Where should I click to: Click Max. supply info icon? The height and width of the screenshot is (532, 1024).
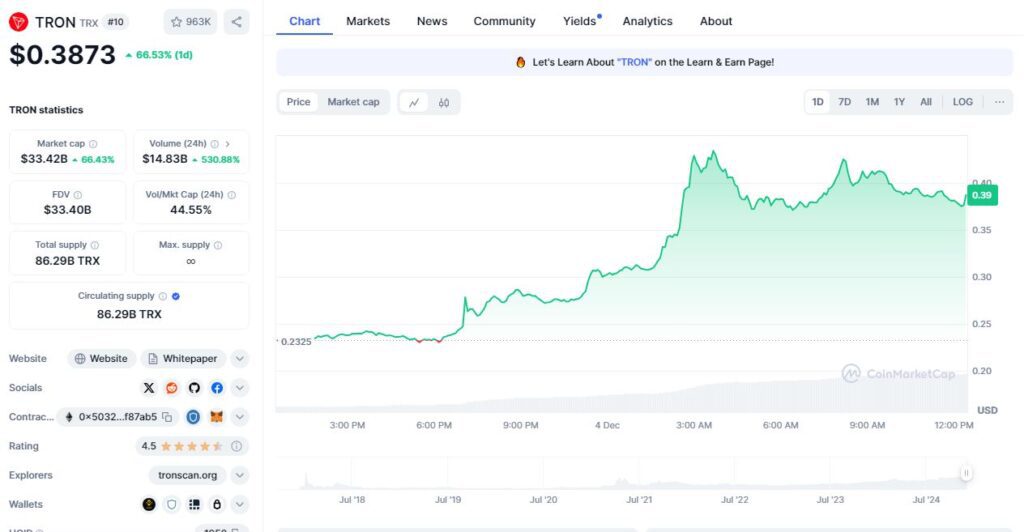point(218,245)
